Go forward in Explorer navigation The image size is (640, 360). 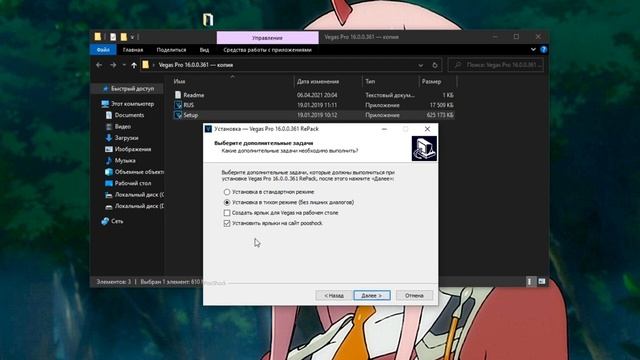[113, 65]
